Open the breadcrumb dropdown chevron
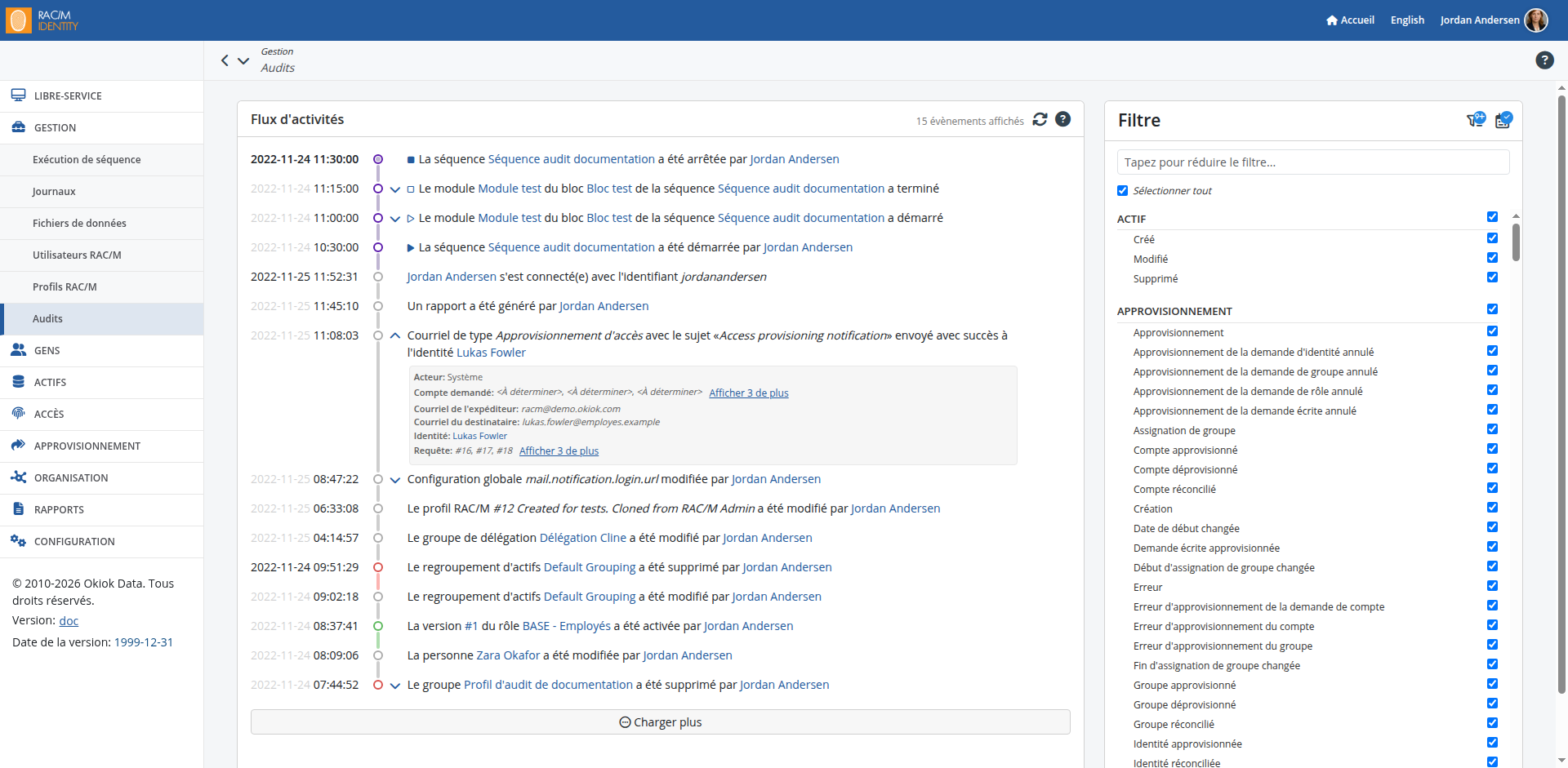 point(243,60)
